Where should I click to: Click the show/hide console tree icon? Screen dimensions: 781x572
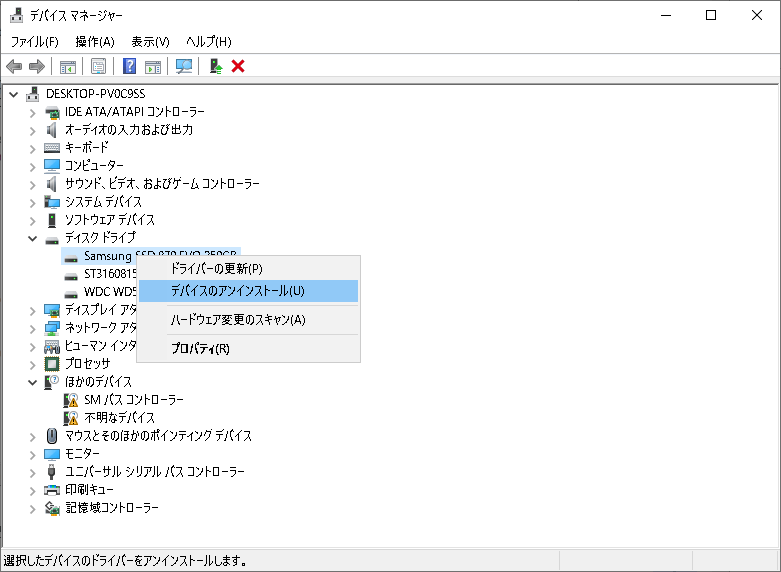68,66
